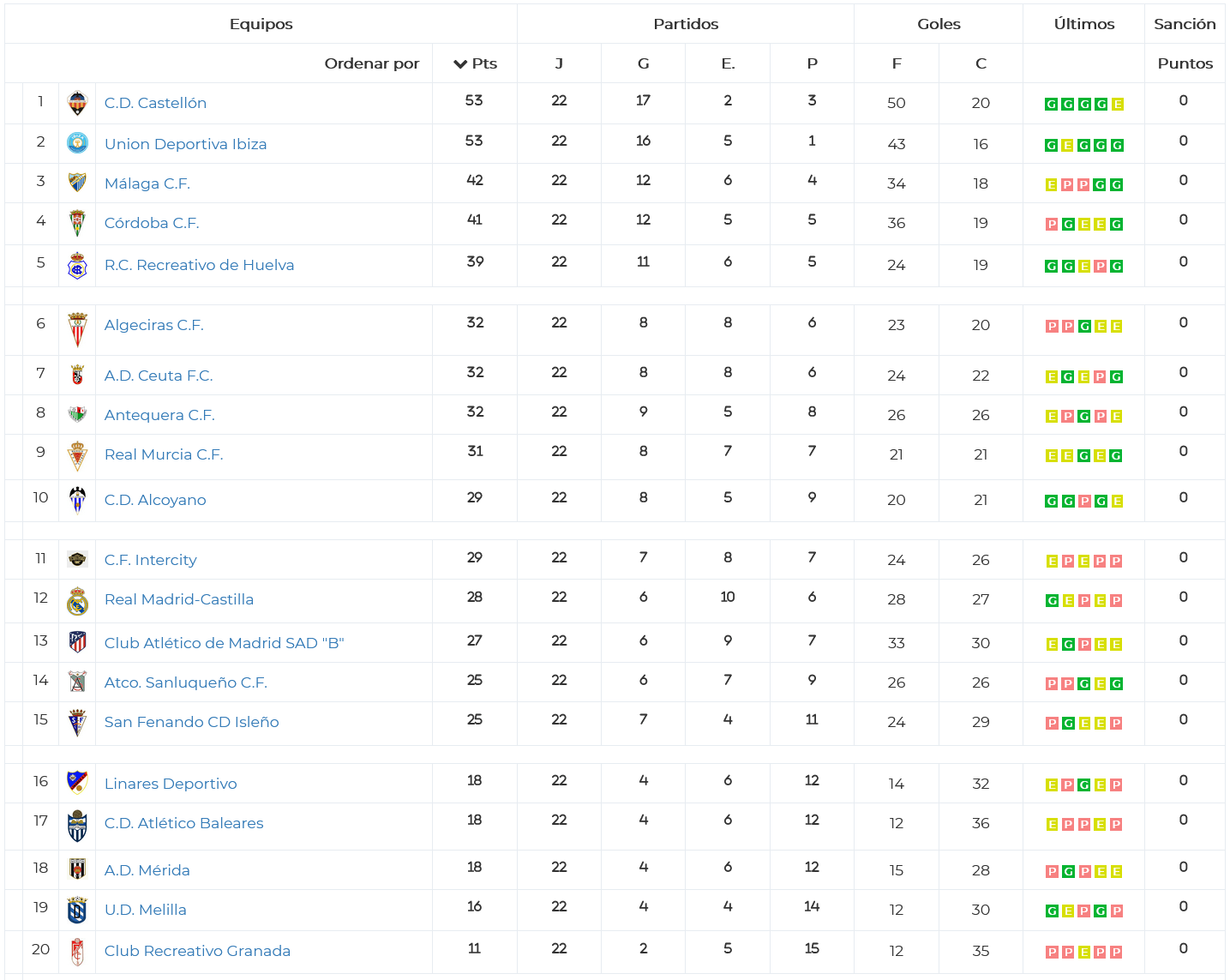The image size is (1230, 980).
Task: Click the Club Recreativo Granada crest
Action: click(77, 952)
